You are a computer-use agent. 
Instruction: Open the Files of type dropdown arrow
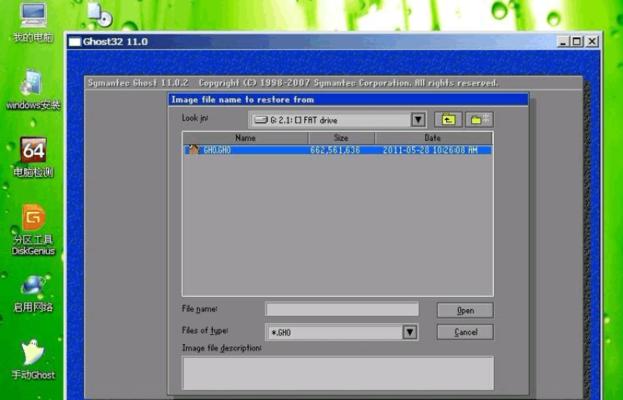410,332
